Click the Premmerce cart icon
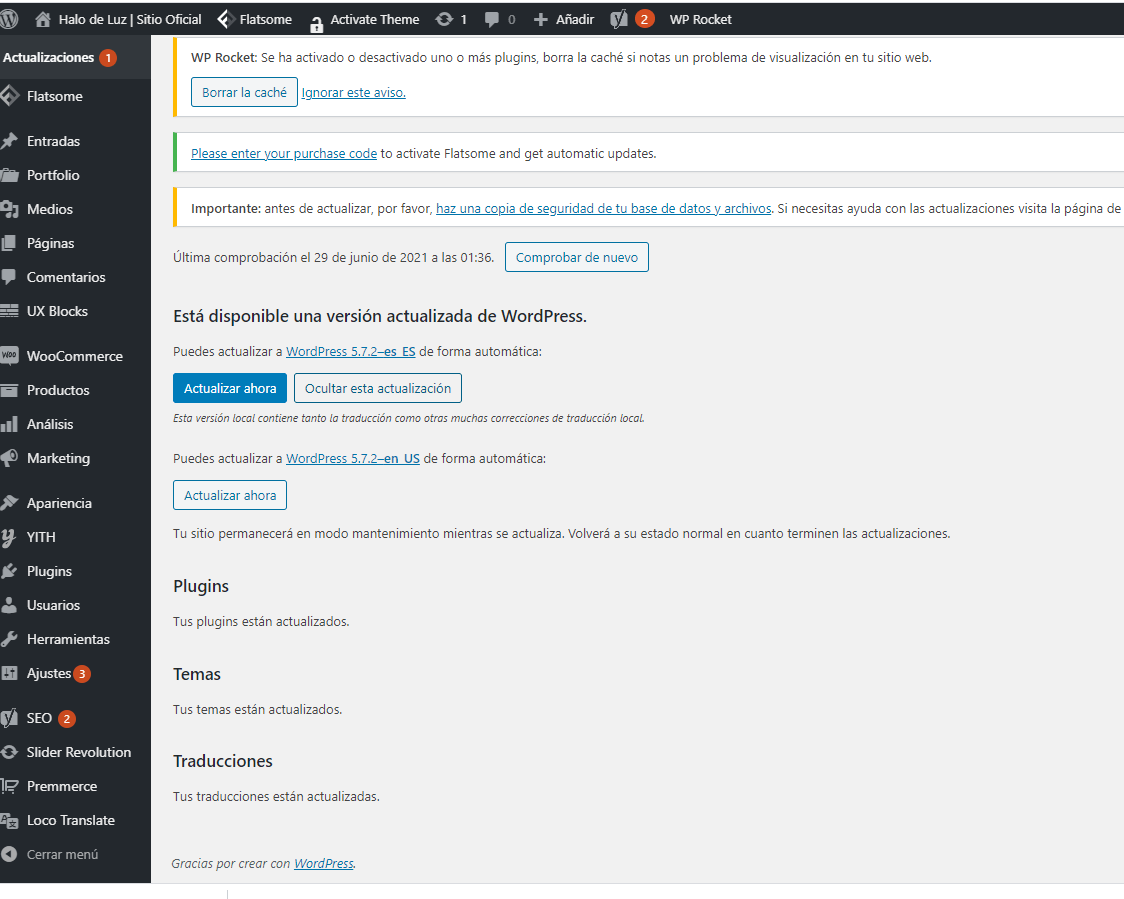Viewport: 1124px width, 899px height. pos(9,786)
